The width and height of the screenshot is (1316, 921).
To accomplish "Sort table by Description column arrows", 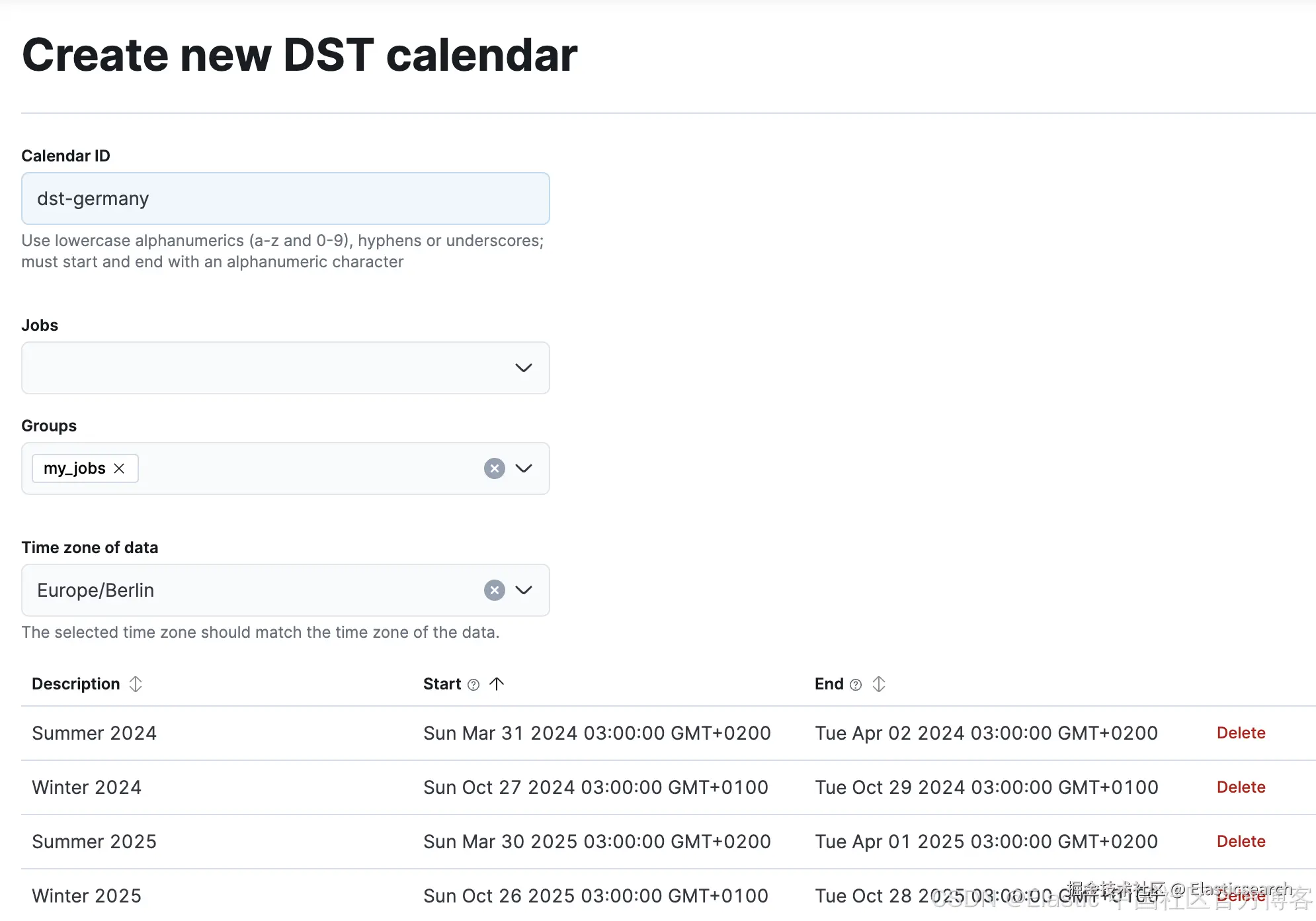I will [136, 684].
